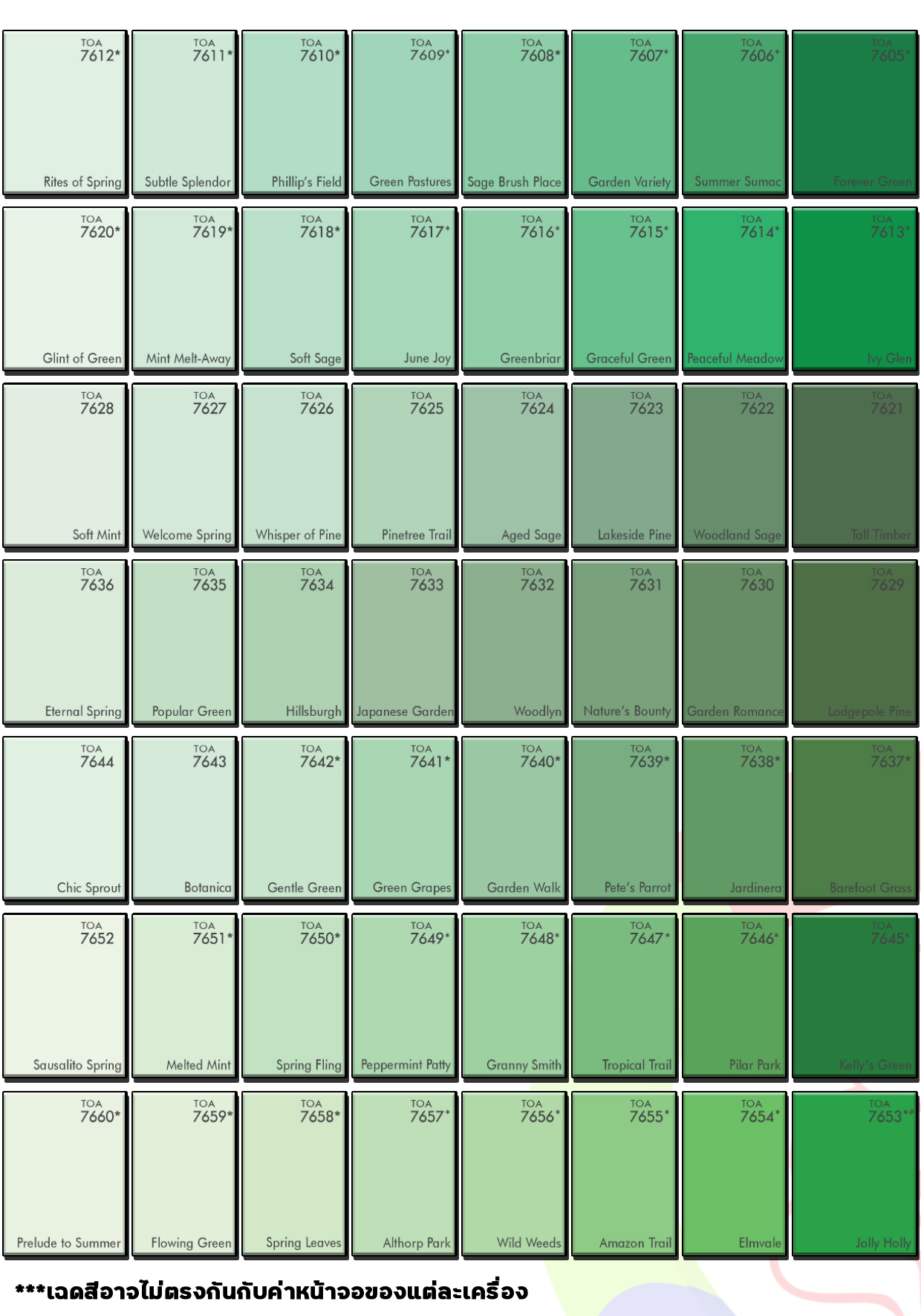Viewport: 921px width, 1316px height.
Task: Choose the Peppermint Patty 7649 swatch
Action: tap(404, 996)
